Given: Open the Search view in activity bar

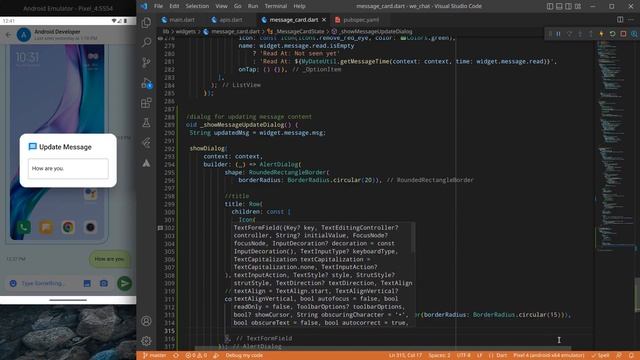Looking at the screenshot, I should click(146, 42).
